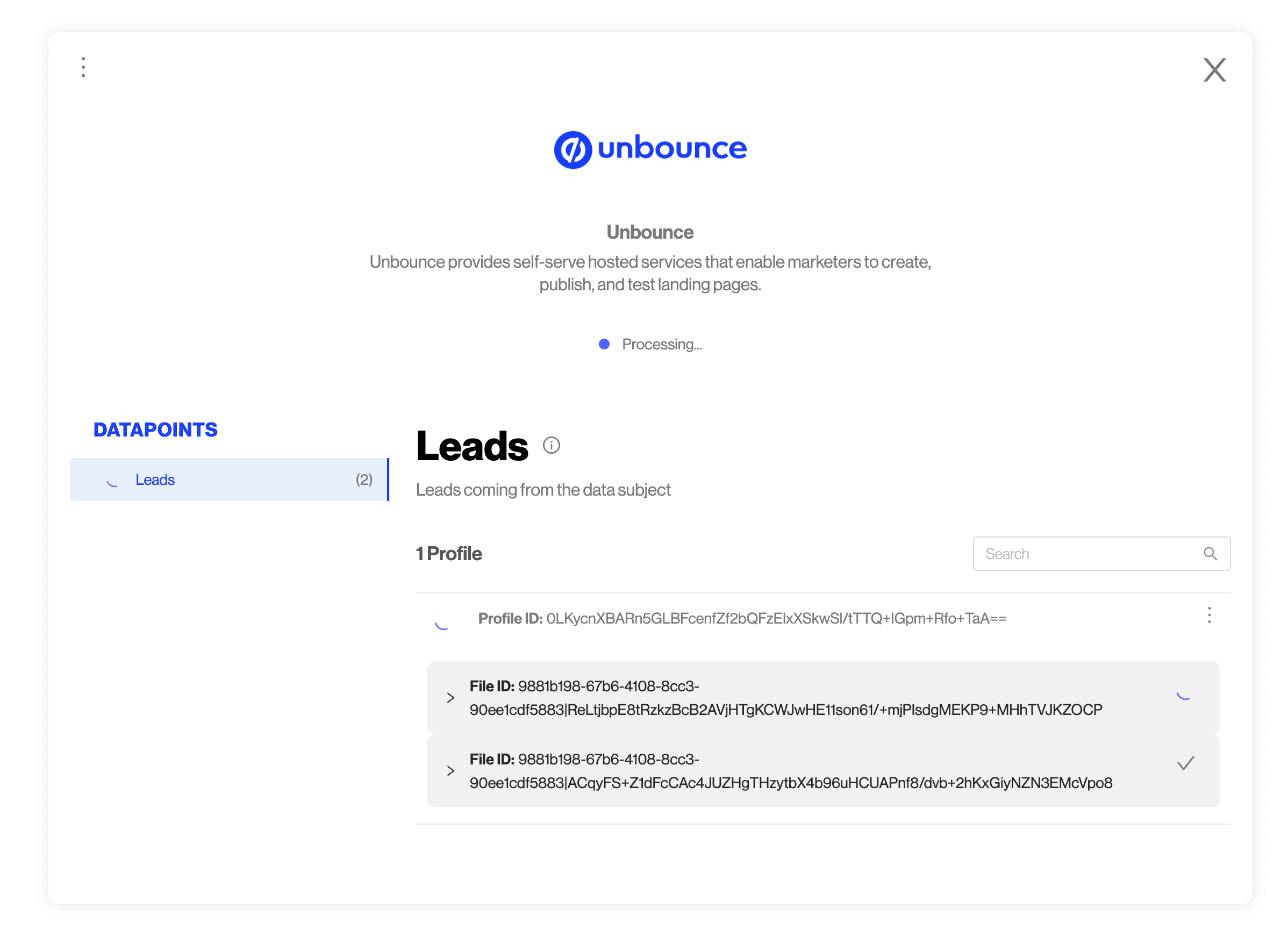Viewport: 1288px width, 930px height.
Task: Close the Unbounce panel
Action: point(1214,70)
